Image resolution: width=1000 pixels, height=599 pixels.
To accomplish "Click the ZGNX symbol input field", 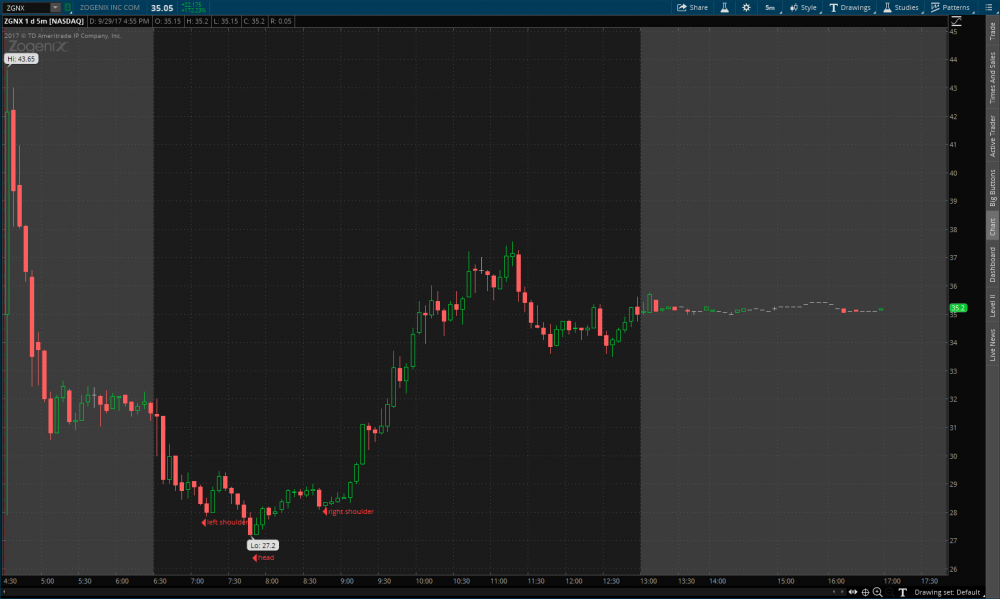I will [25, 7].
